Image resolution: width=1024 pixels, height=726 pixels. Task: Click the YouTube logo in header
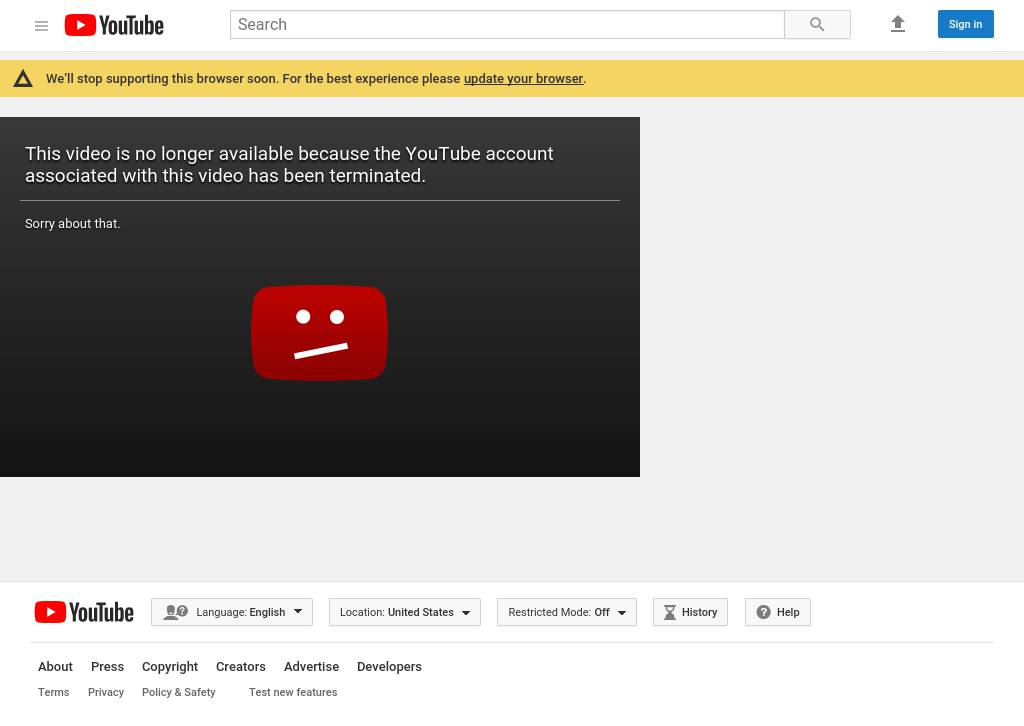click(114, 25)
